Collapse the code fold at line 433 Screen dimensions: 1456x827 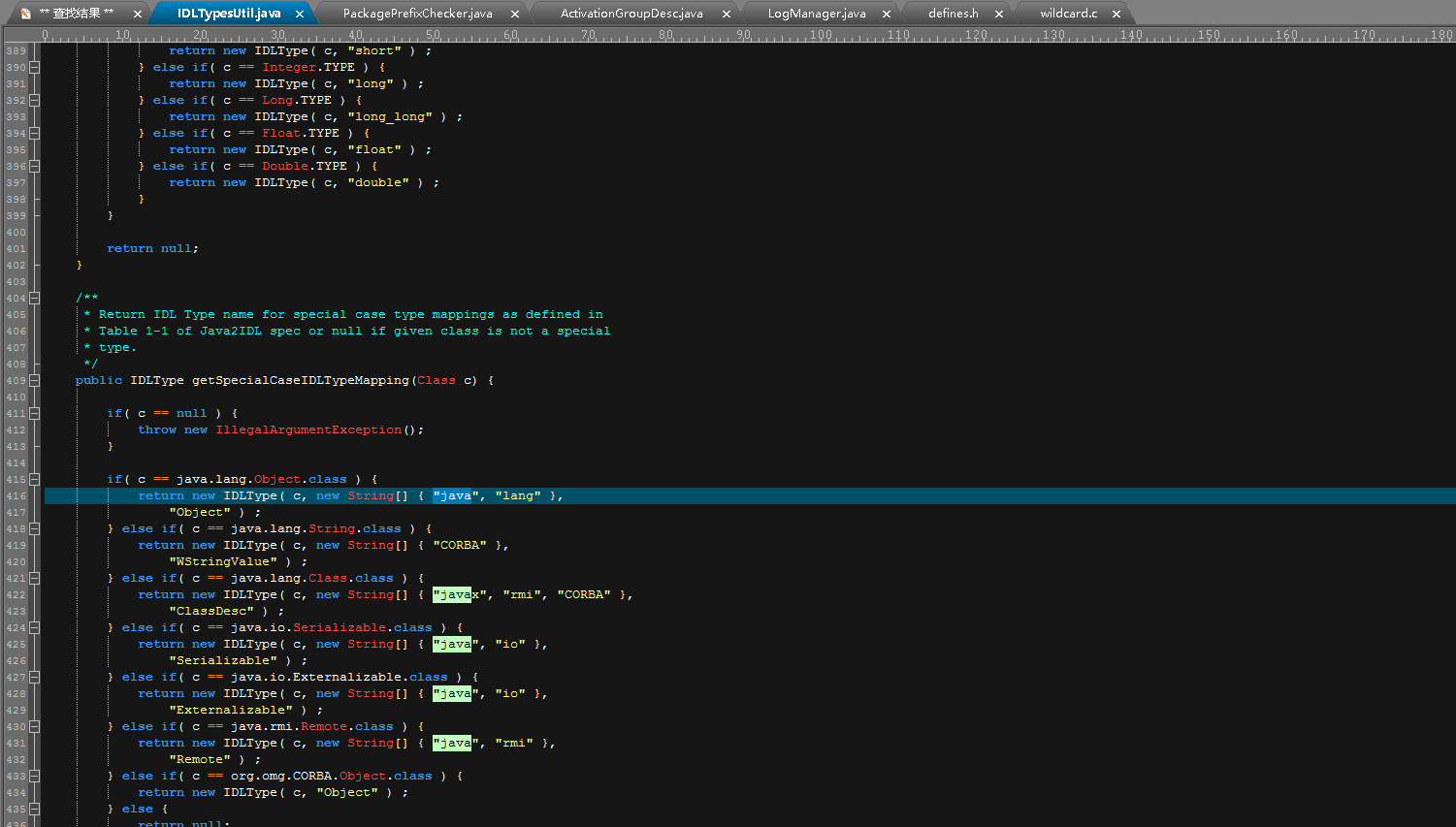click(34, 776)
